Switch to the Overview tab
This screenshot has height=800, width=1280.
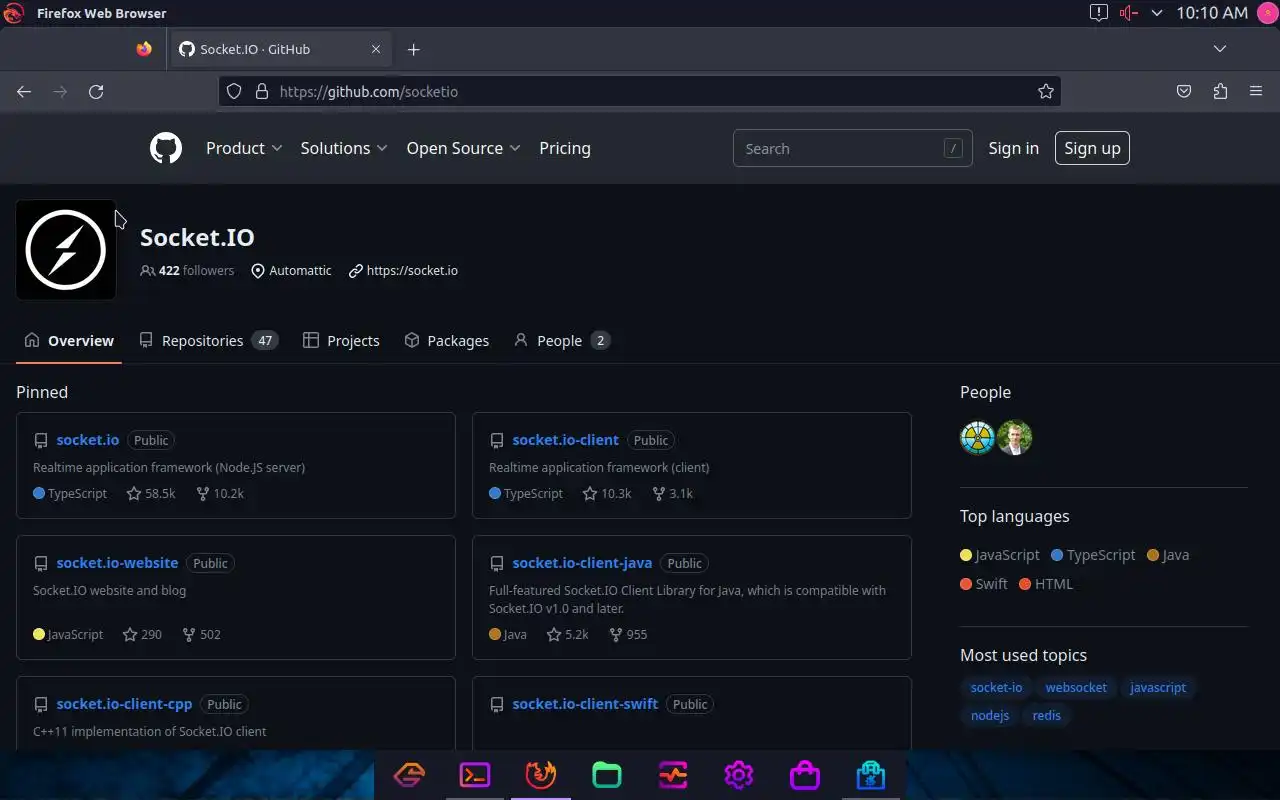69,340
